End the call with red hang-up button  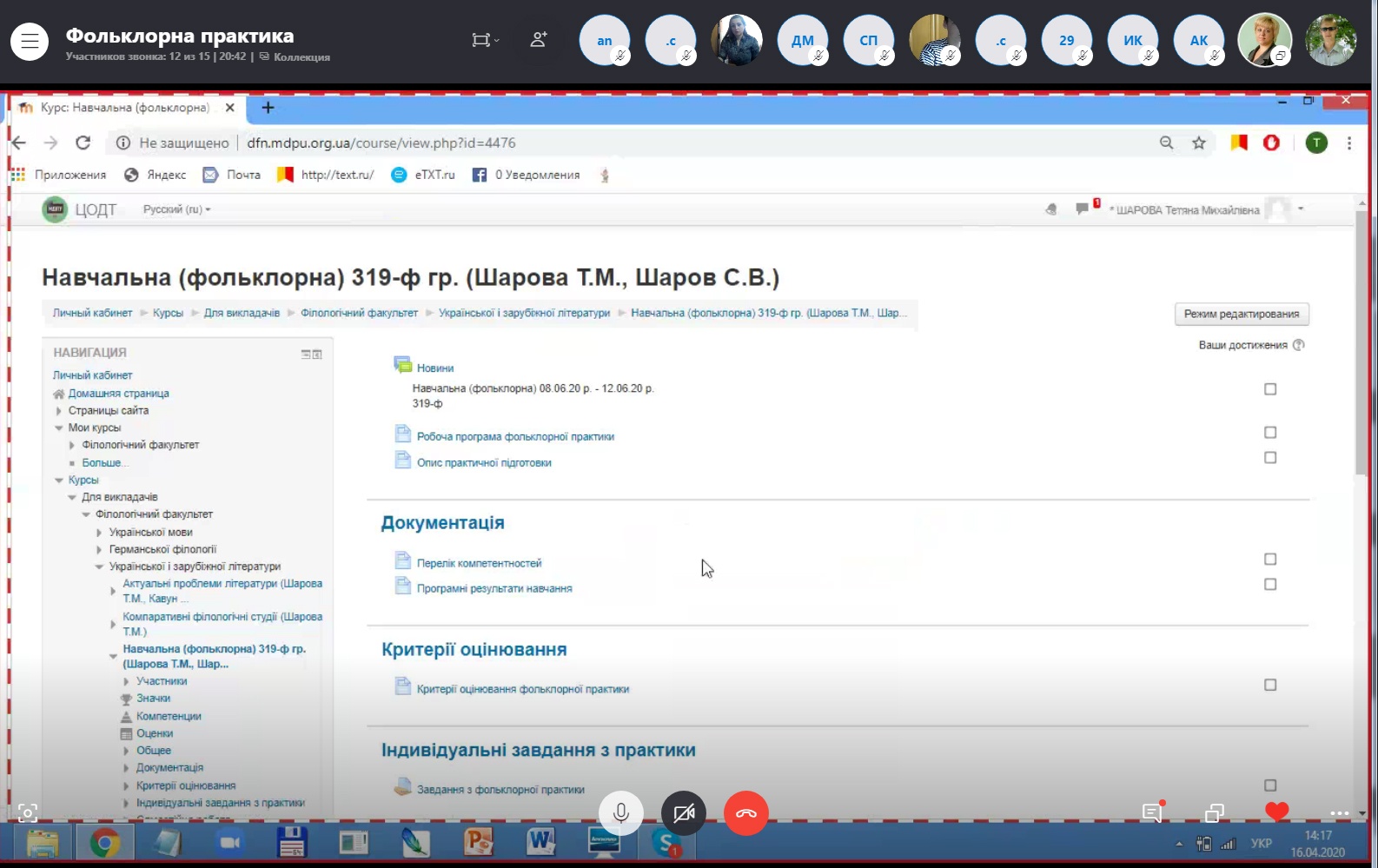tap(746, 813)
